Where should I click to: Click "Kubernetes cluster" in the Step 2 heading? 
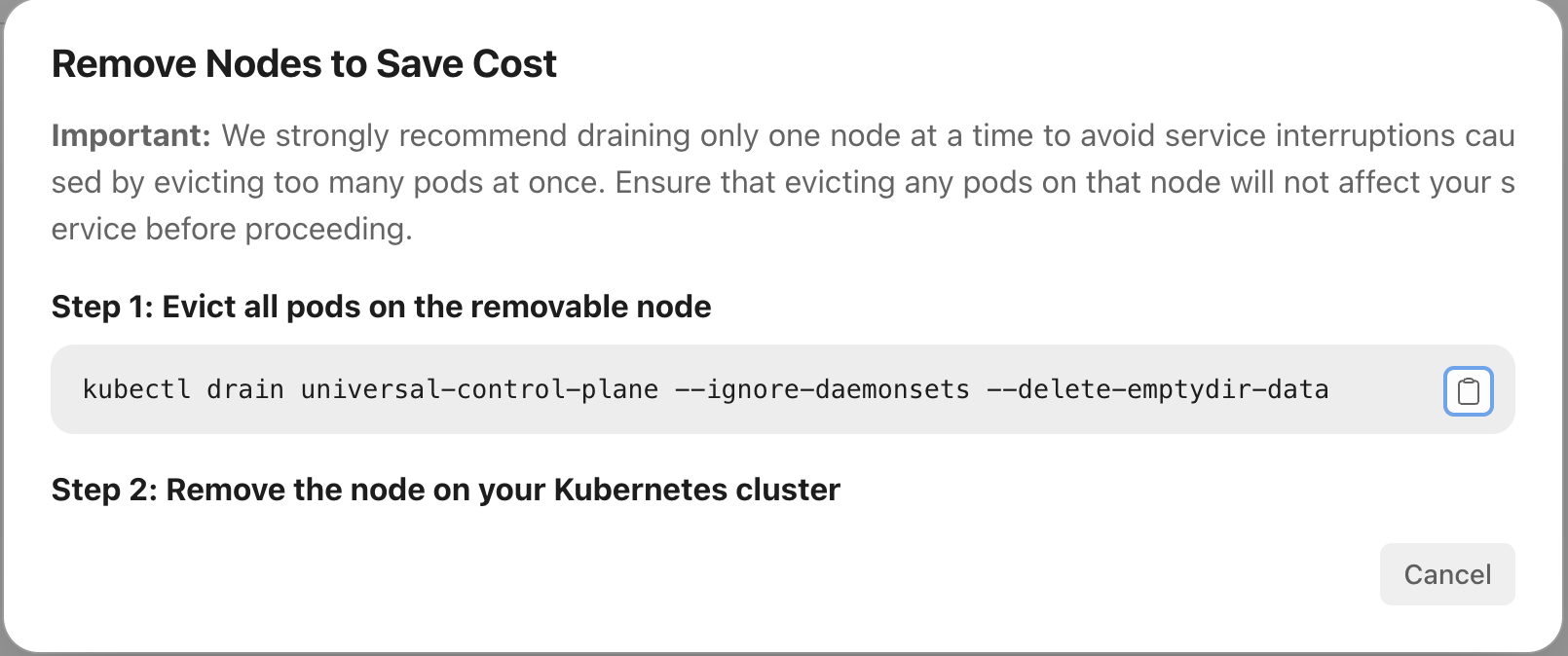click(696, 489)
